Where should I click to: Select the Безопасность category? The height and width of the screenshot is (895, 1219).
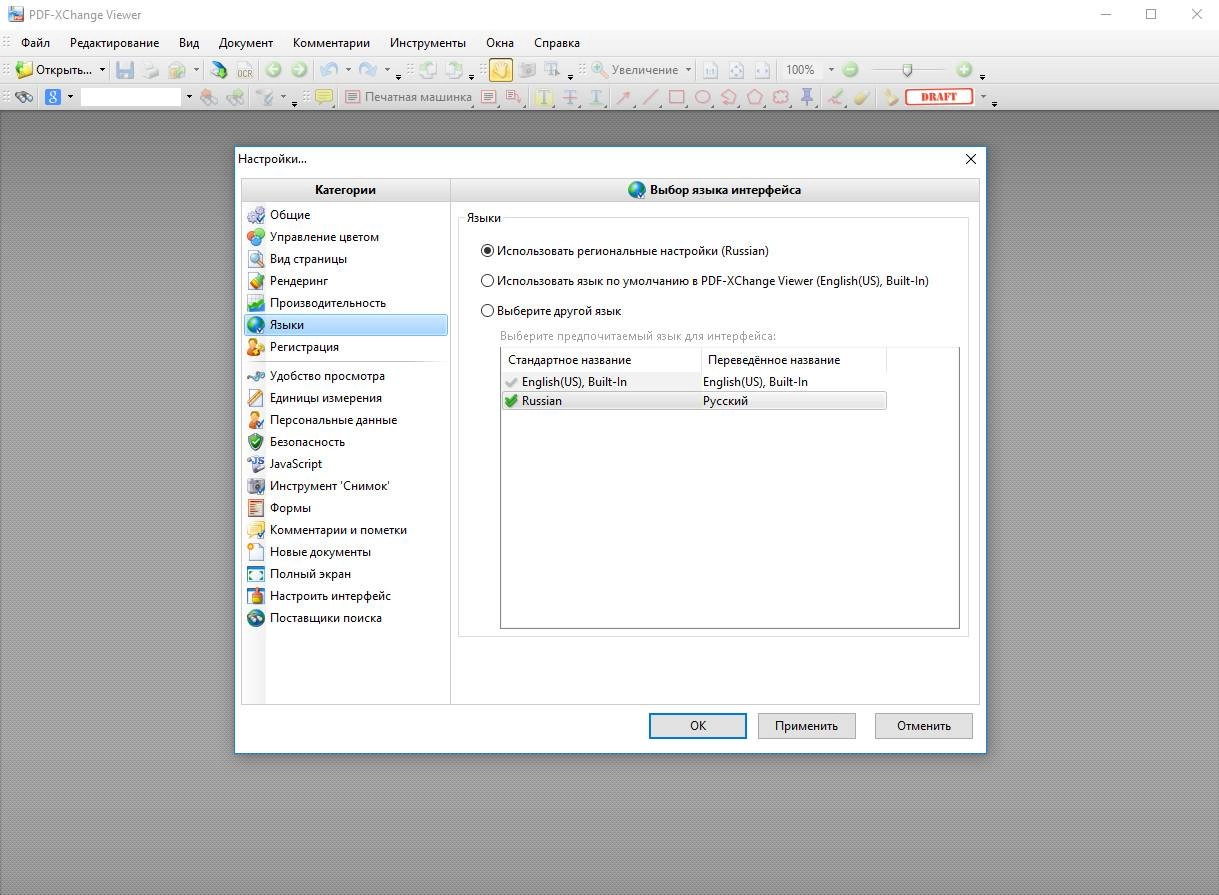[346, 442]
